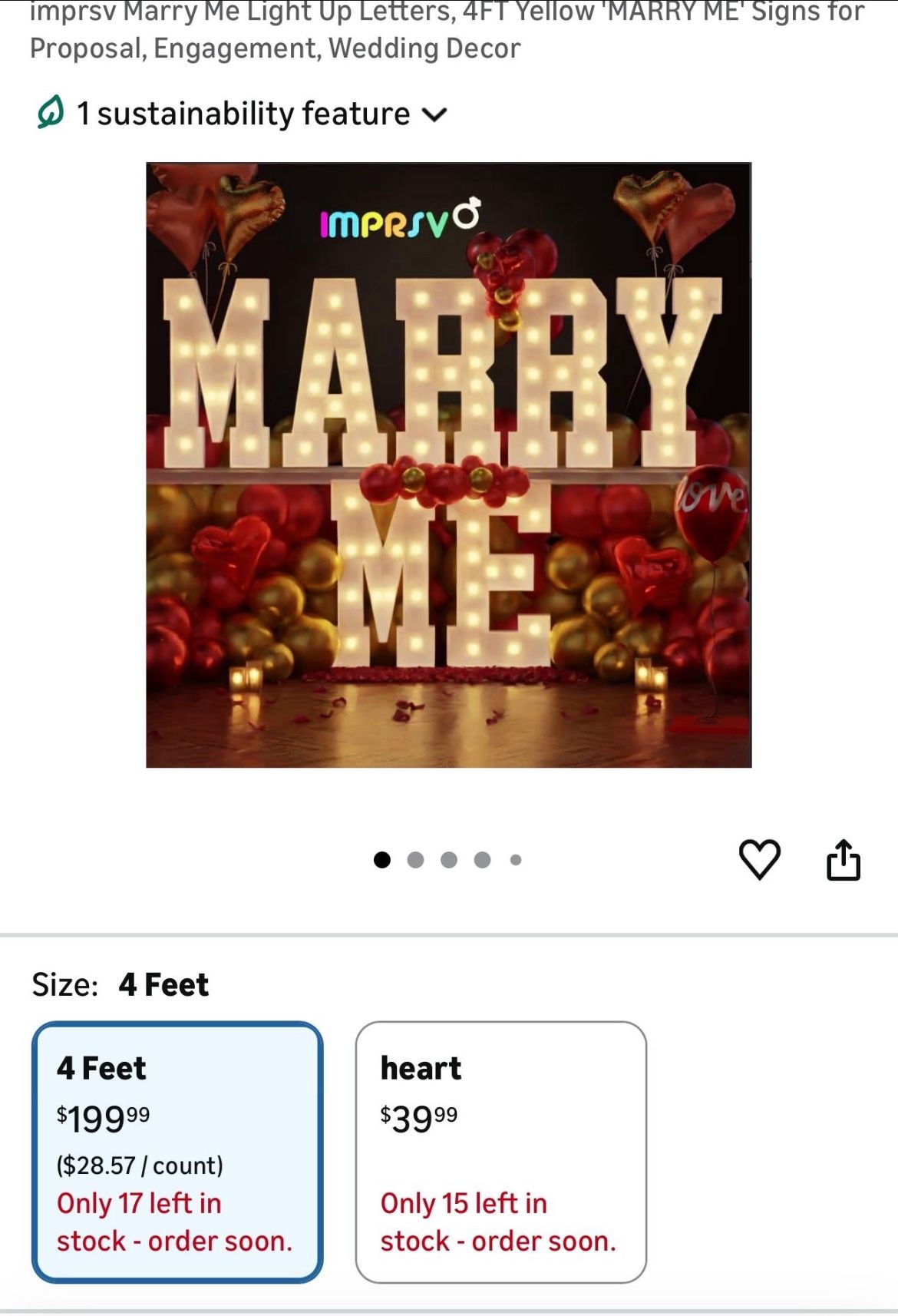Go to the fourth image dot
This screenshot has width=898, height=1316.
pyautogui.click(x=482, y=860)
